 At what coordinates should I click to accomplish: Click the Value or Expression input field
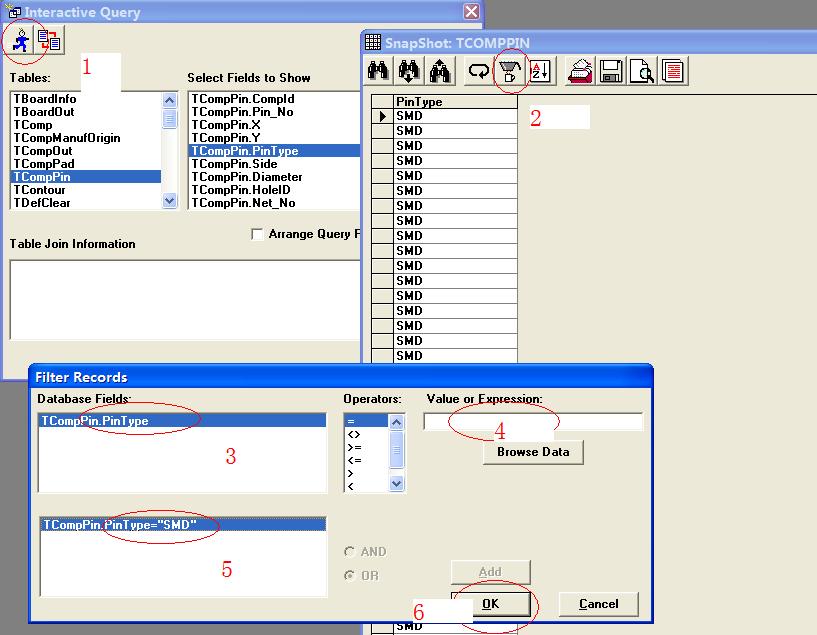(533, 421)
